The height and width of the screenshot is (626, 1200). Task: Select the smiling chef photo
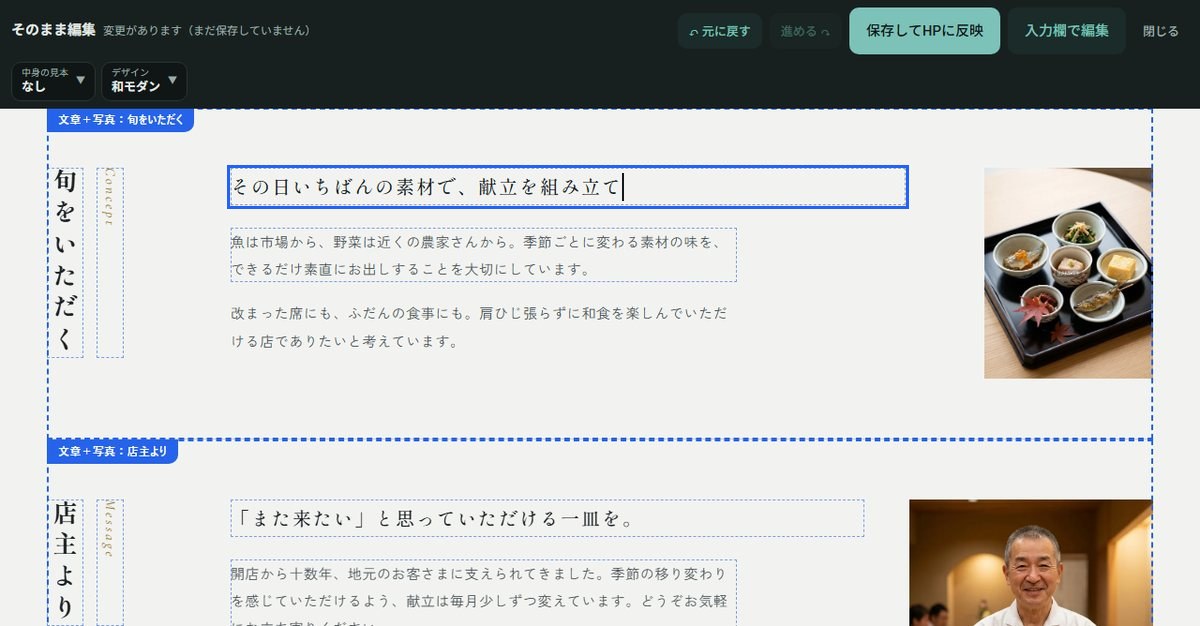1030,562
